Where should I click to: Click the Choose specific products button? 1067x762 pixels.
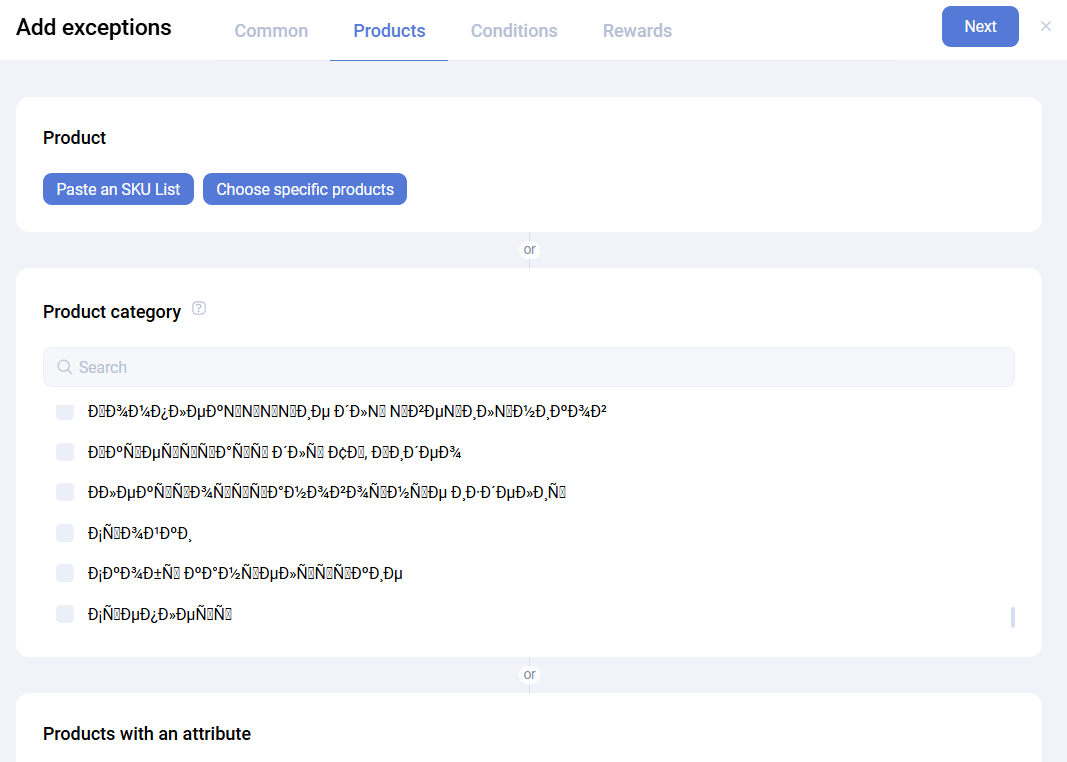(x=305, y=189)
